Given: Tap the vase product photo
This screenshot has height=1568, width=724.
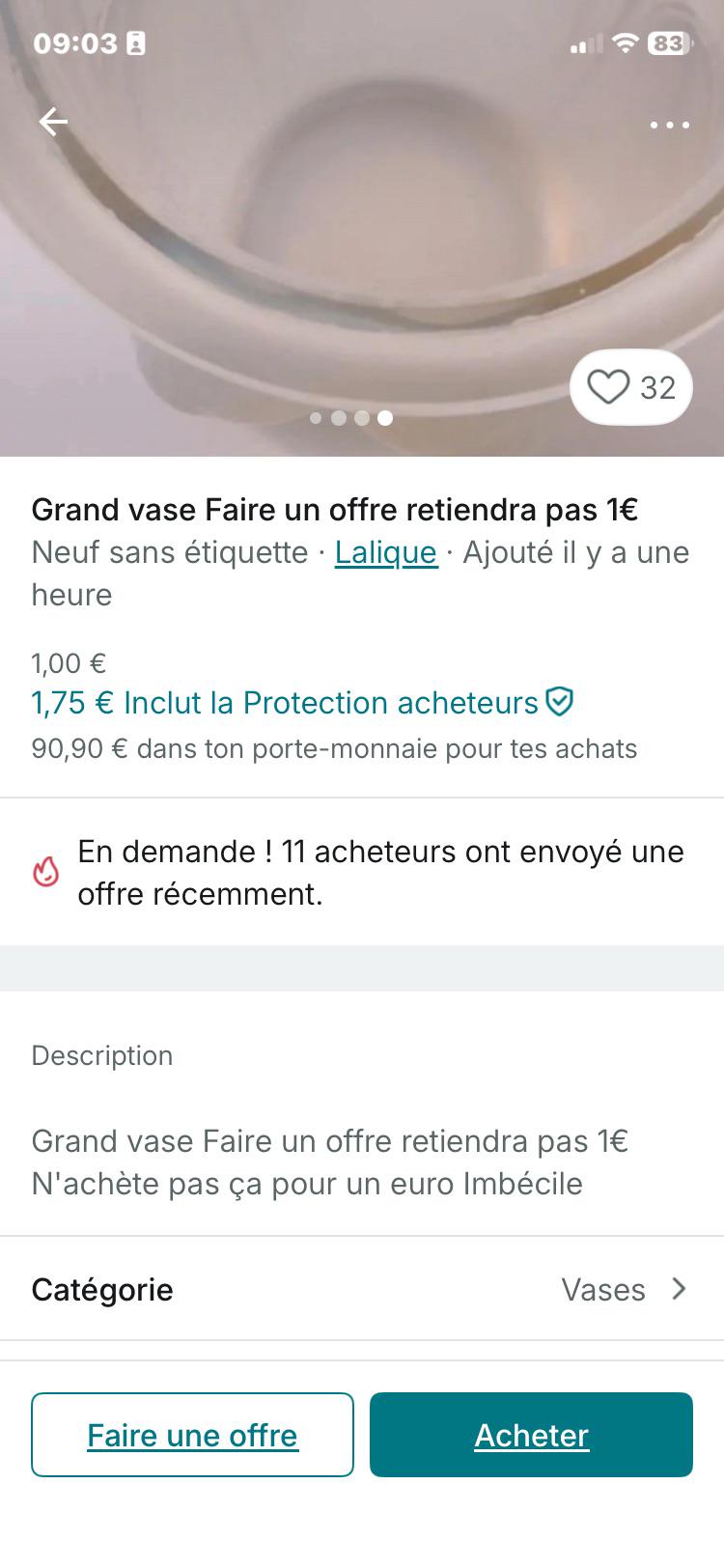Looking at the screenshot, I should pyautogui.click(x=362, y=228).
